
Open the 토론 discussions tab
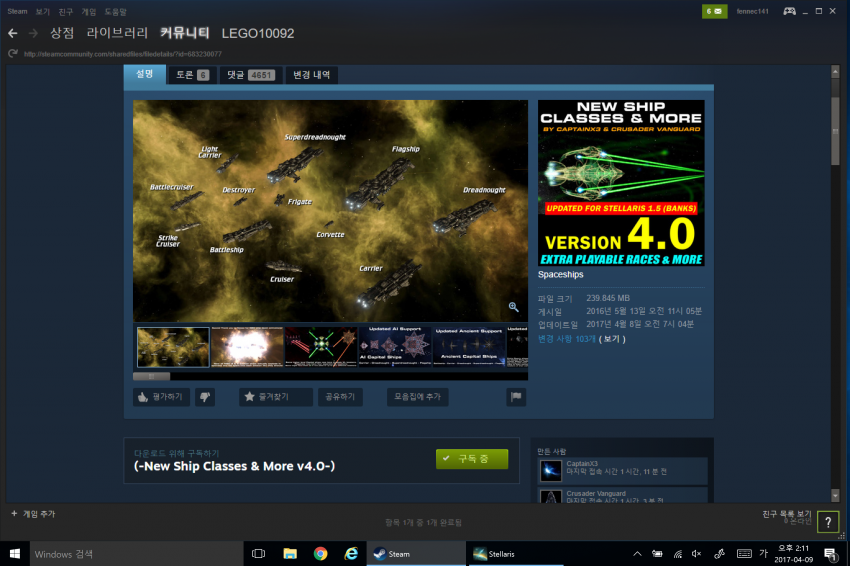pyautogui.click(x=192, y=75)
